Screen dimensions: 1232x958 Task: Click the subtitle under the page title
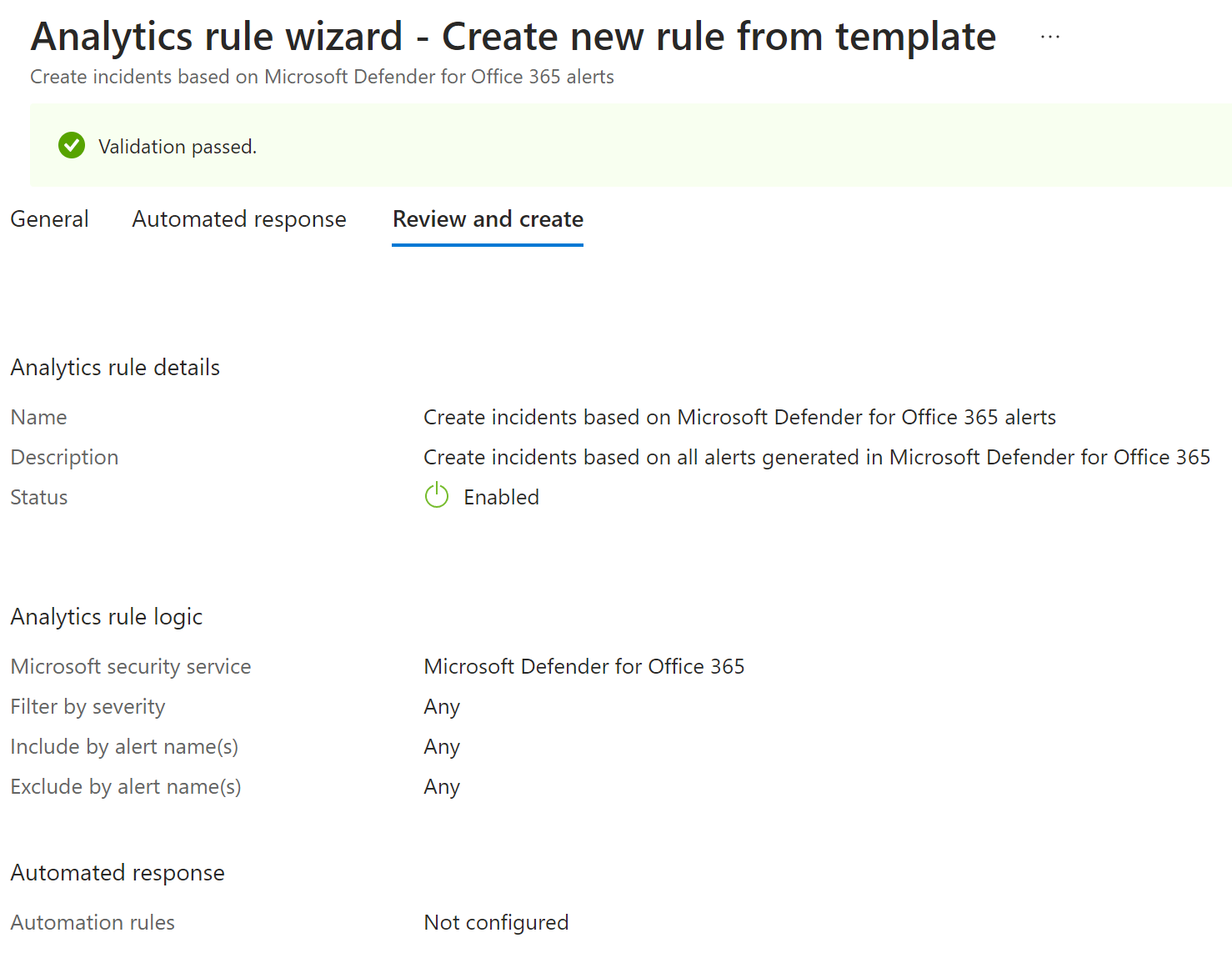[322, 77]
